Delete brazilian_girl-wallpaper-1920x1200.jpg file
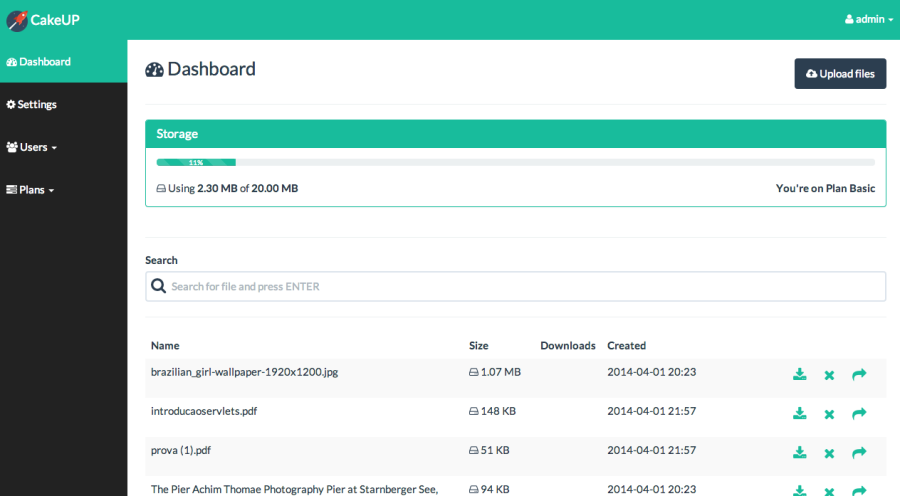 [829, 375]
